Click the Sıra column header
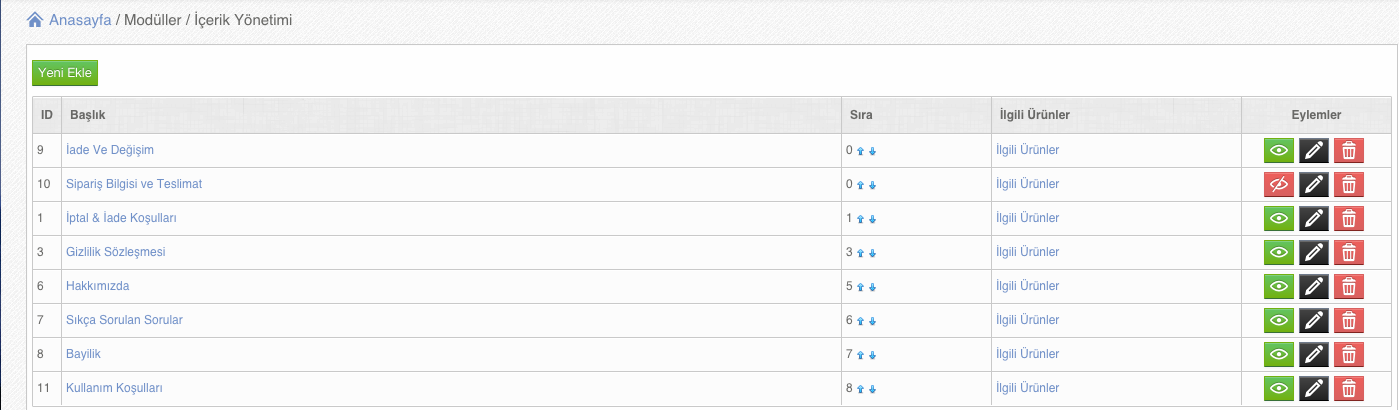1399x410 pixels. click(x=862, y=116)
